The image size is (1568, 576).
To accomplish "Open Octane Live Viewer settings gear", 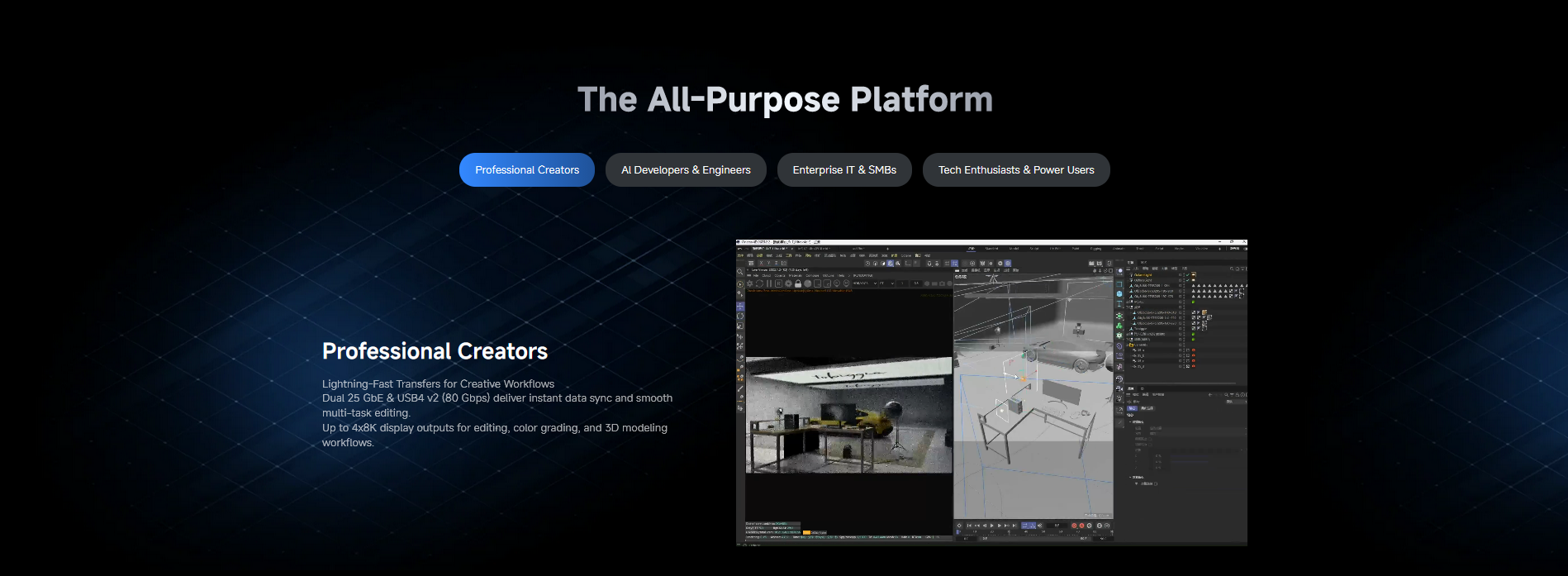I will (x=750, y=283).
